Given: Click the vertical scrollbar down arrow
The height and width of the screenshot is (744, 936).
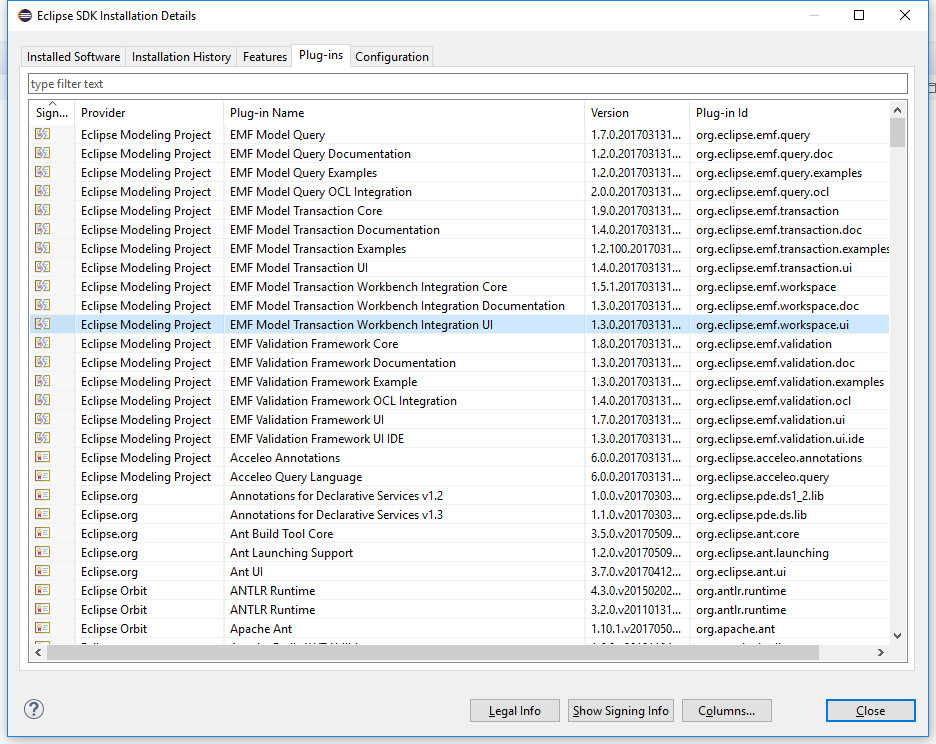Looking at the screenshot, I should pyautogui.click(x=897, y=635).
